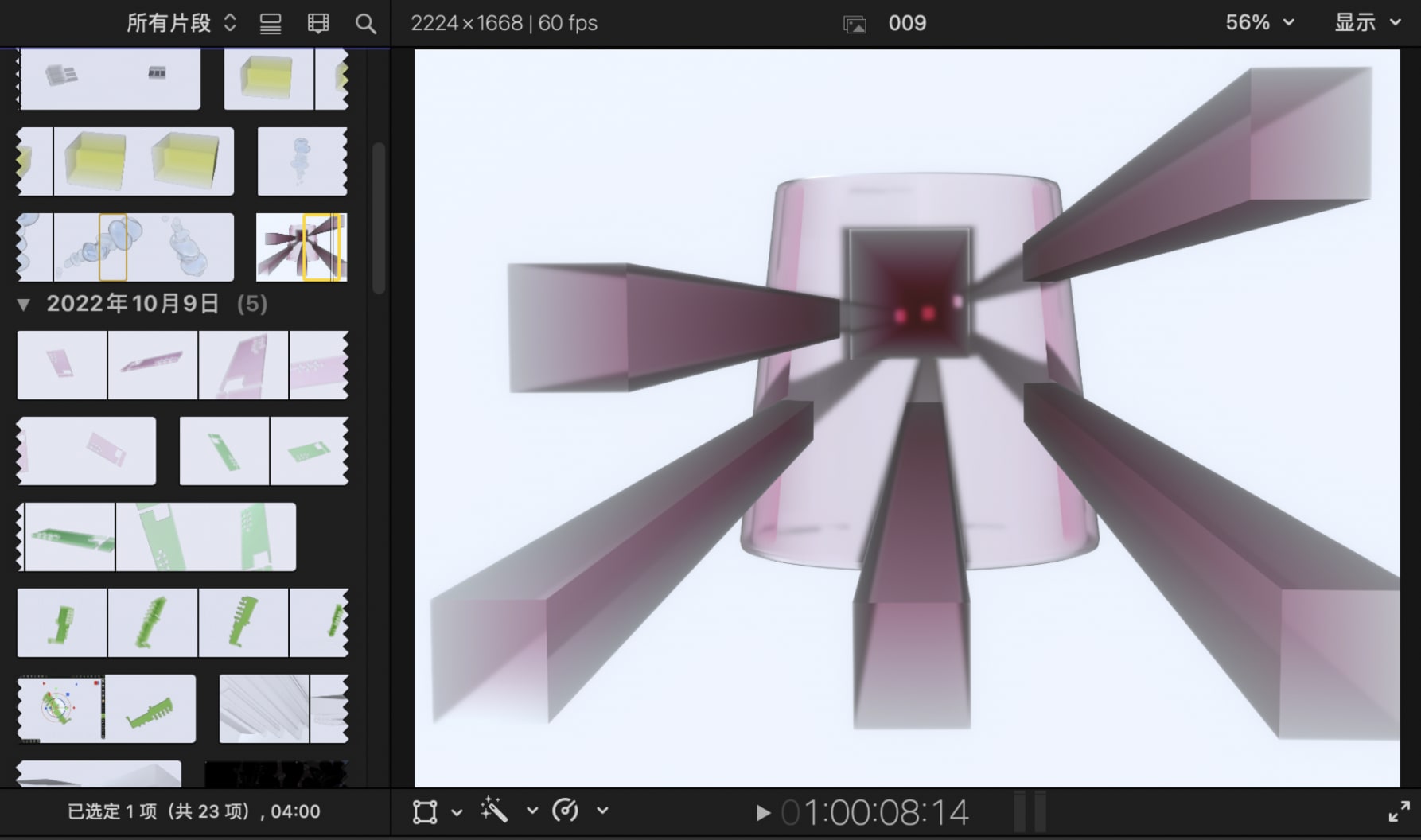Image resolution: width=1421 pixels, height=840 pixels.
Task: Open the 显示 view options menu
Action: coord(1368,22)
